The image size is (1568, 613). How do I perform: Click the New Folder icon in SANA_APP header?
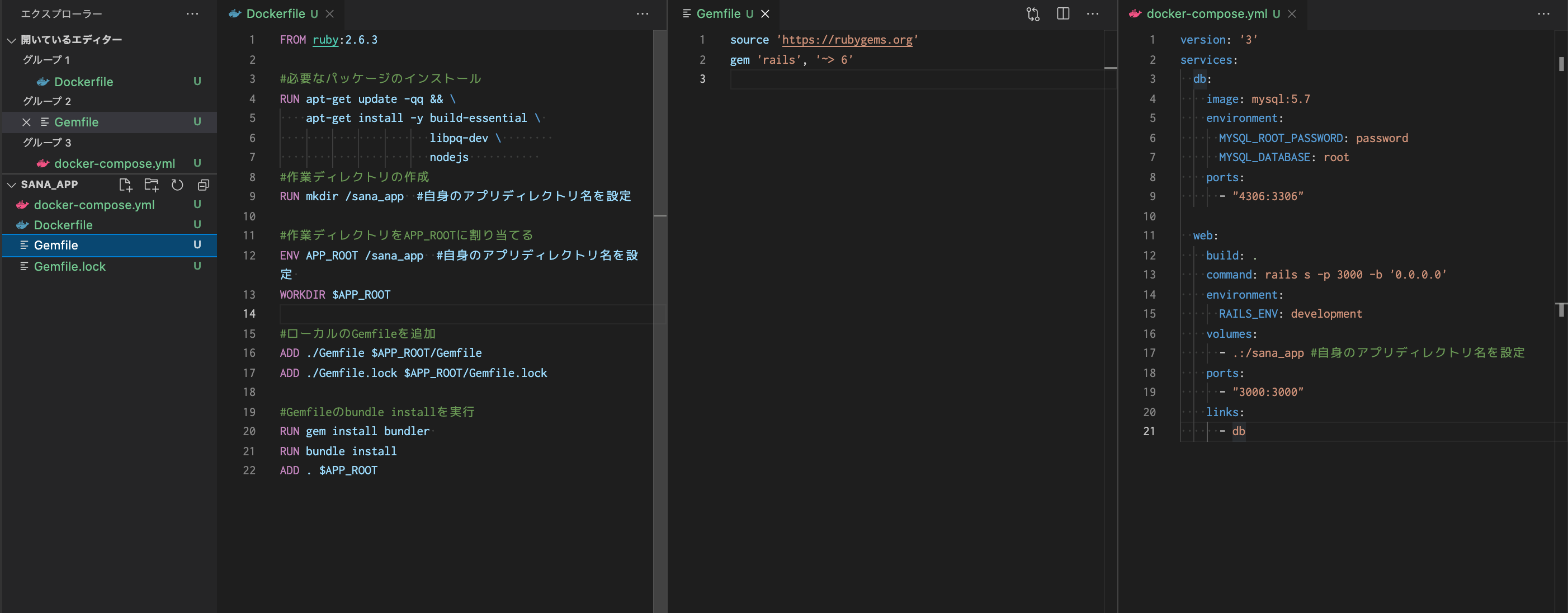tap(152, 185)
